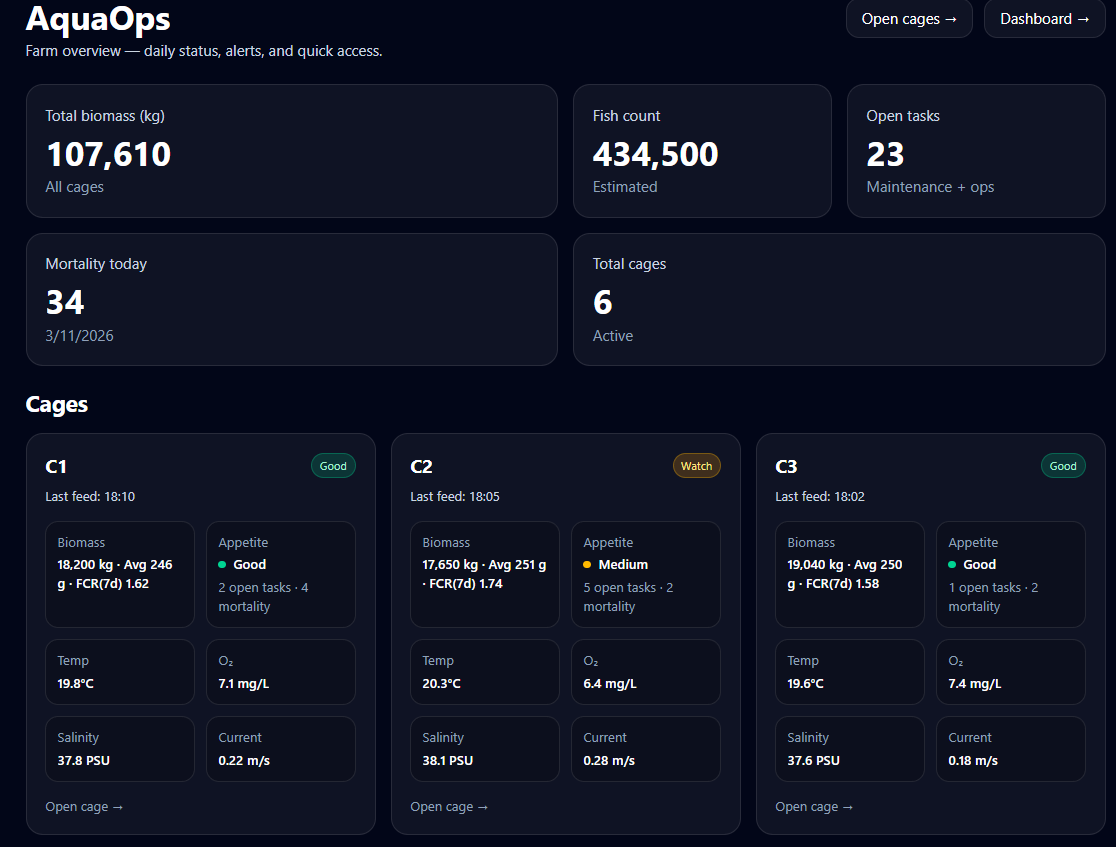Open cage link for C3
The height and width of the screenshot is (847, 1116).
tap(814, 807)
